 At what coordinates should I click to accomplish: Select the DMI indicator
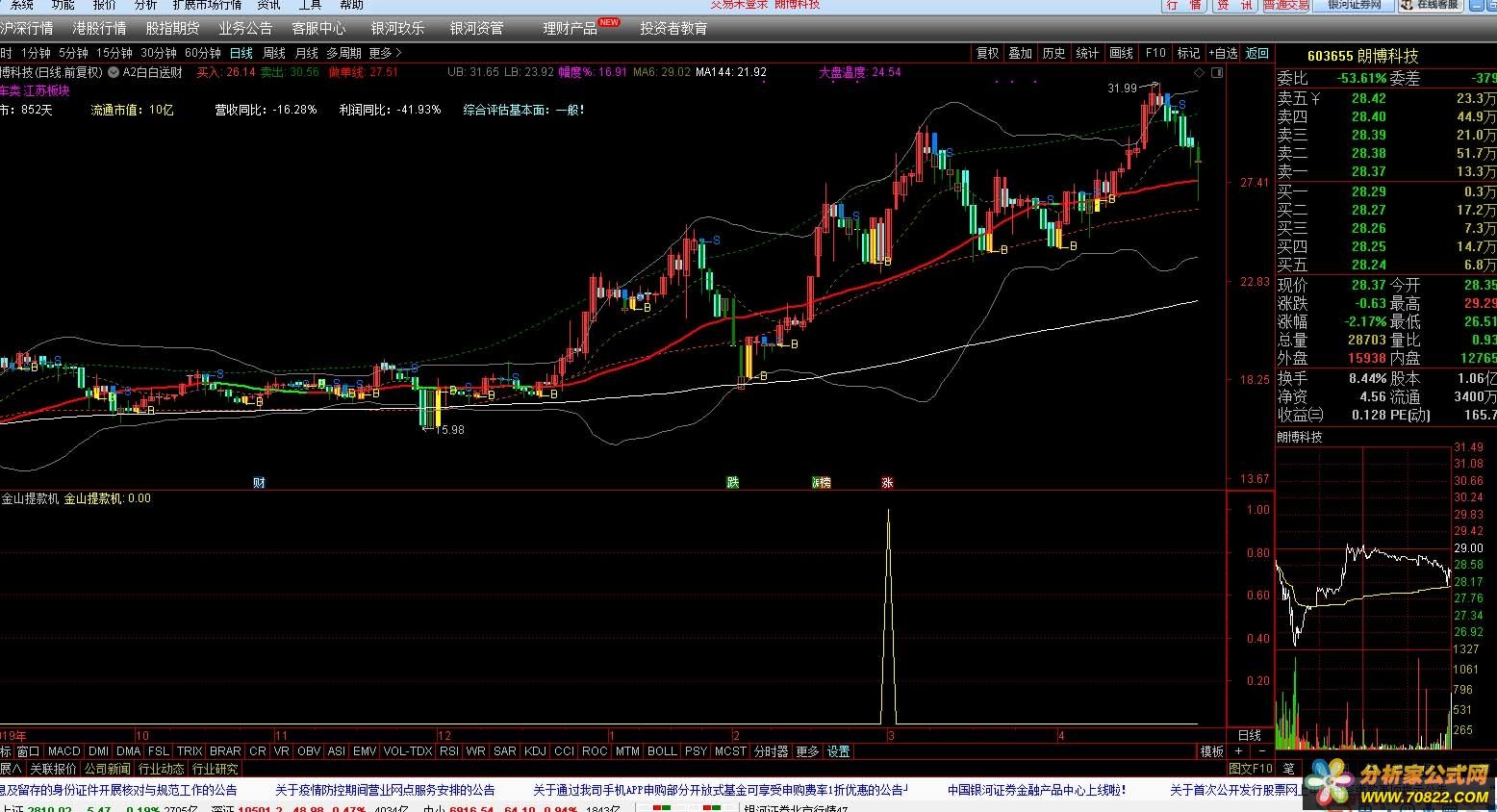click(99, 751)
